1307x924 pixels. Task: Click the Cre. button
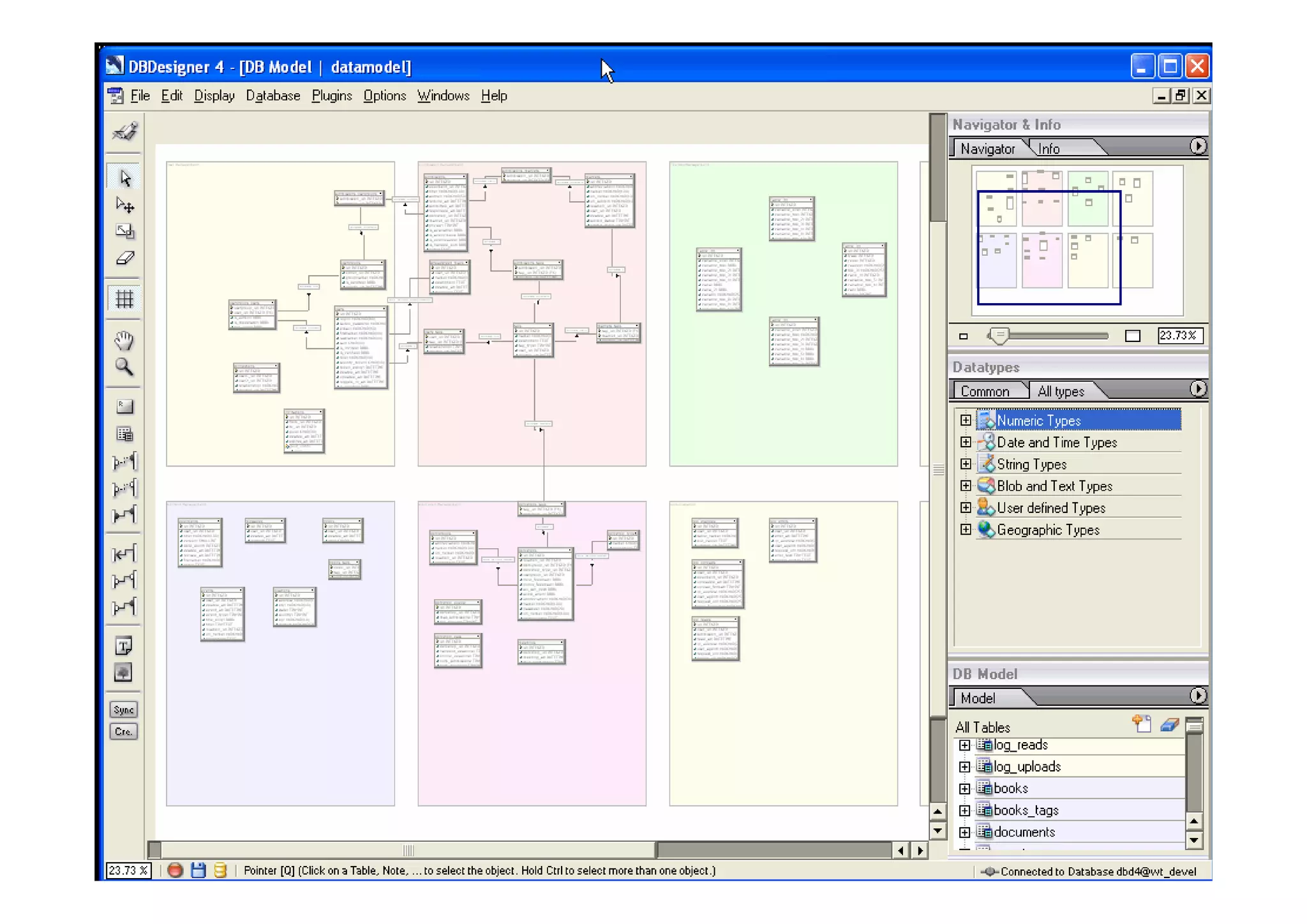pos(124,731)
